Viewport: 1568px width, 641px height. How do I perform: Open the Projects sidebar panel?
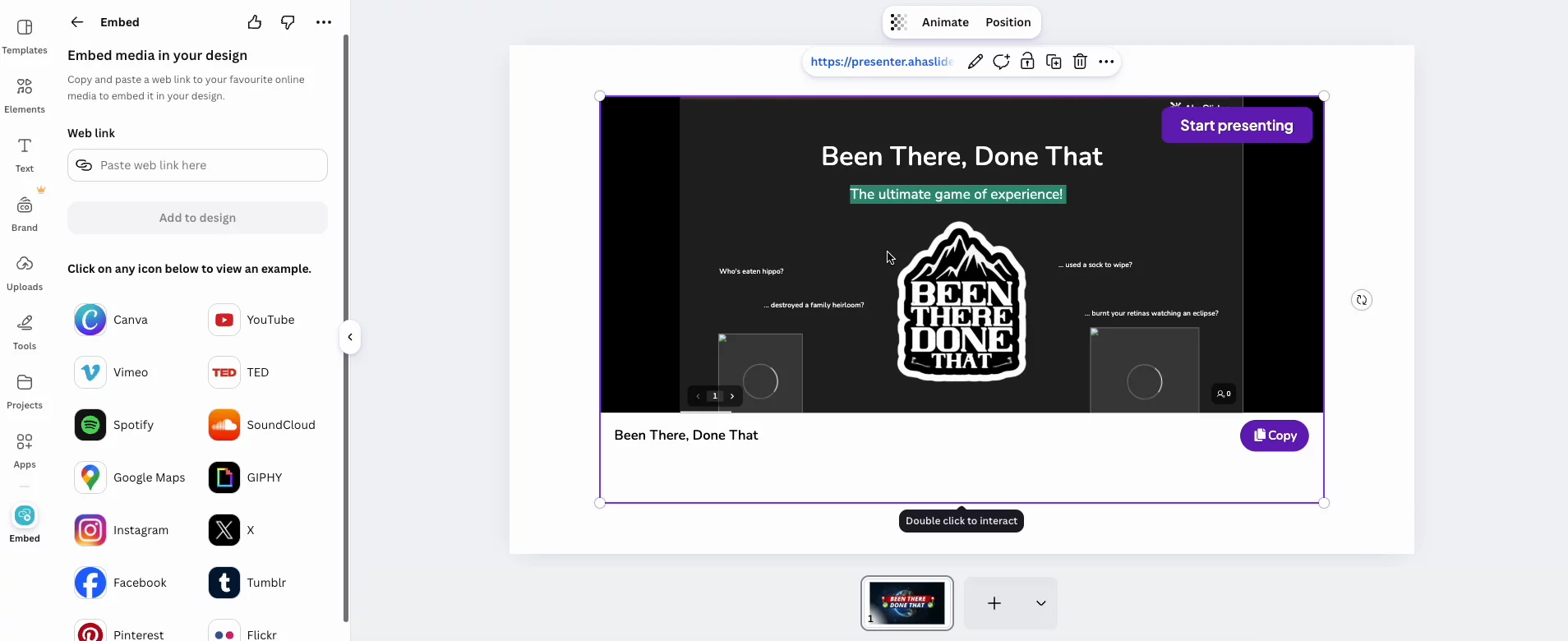25,392
